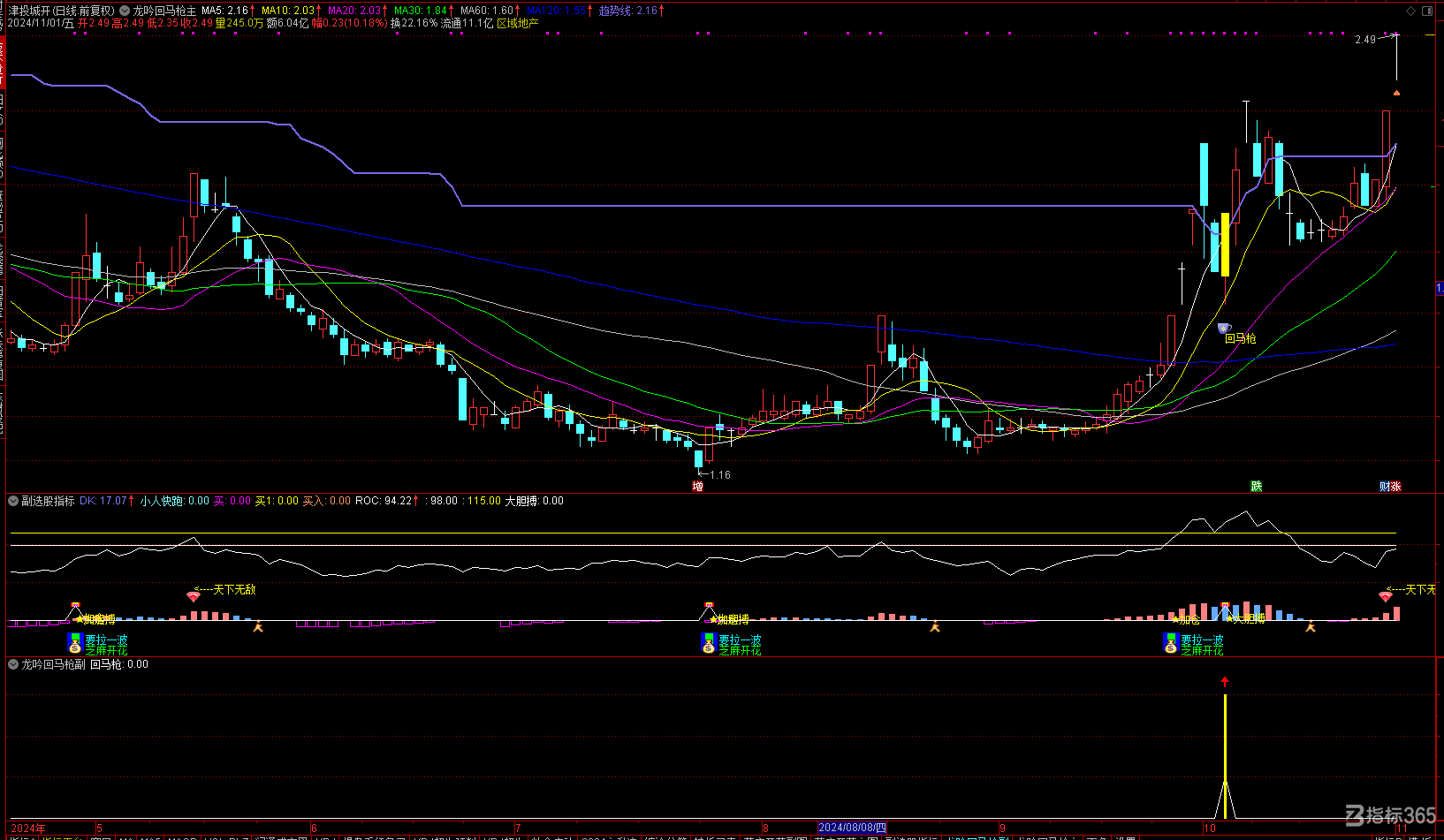
Task: Click the 小人快跑: 0.00 indicator value
Action: coord(175,501)
